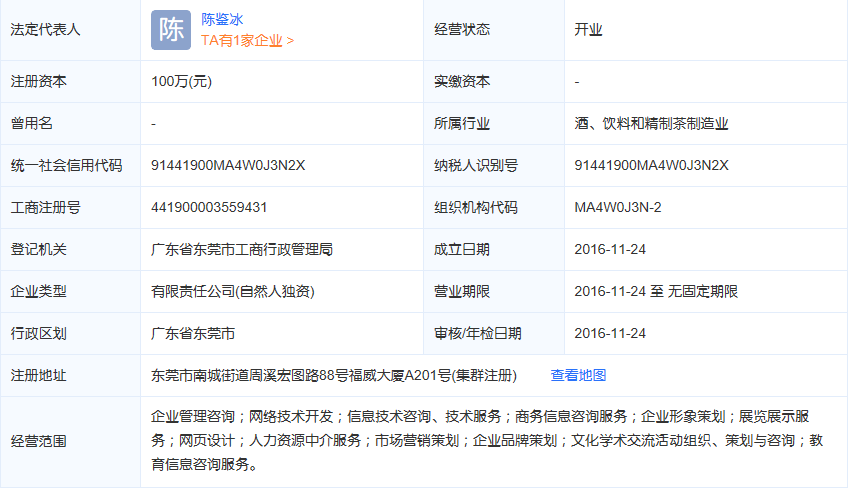Open the 查看地图 map link

578,375
